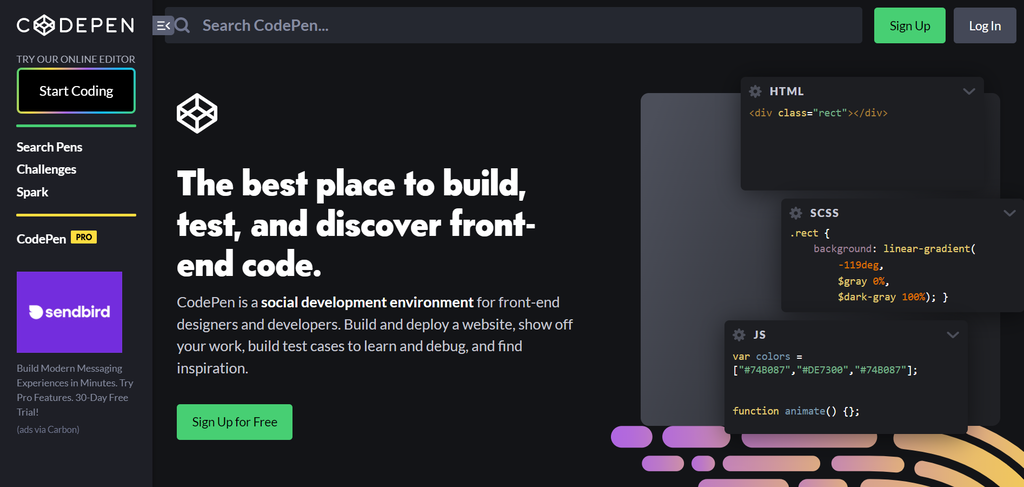Screen dimensions: 1024x487
Task: Expand the JS panel chevron dropdown
Action: pos(952,335)
